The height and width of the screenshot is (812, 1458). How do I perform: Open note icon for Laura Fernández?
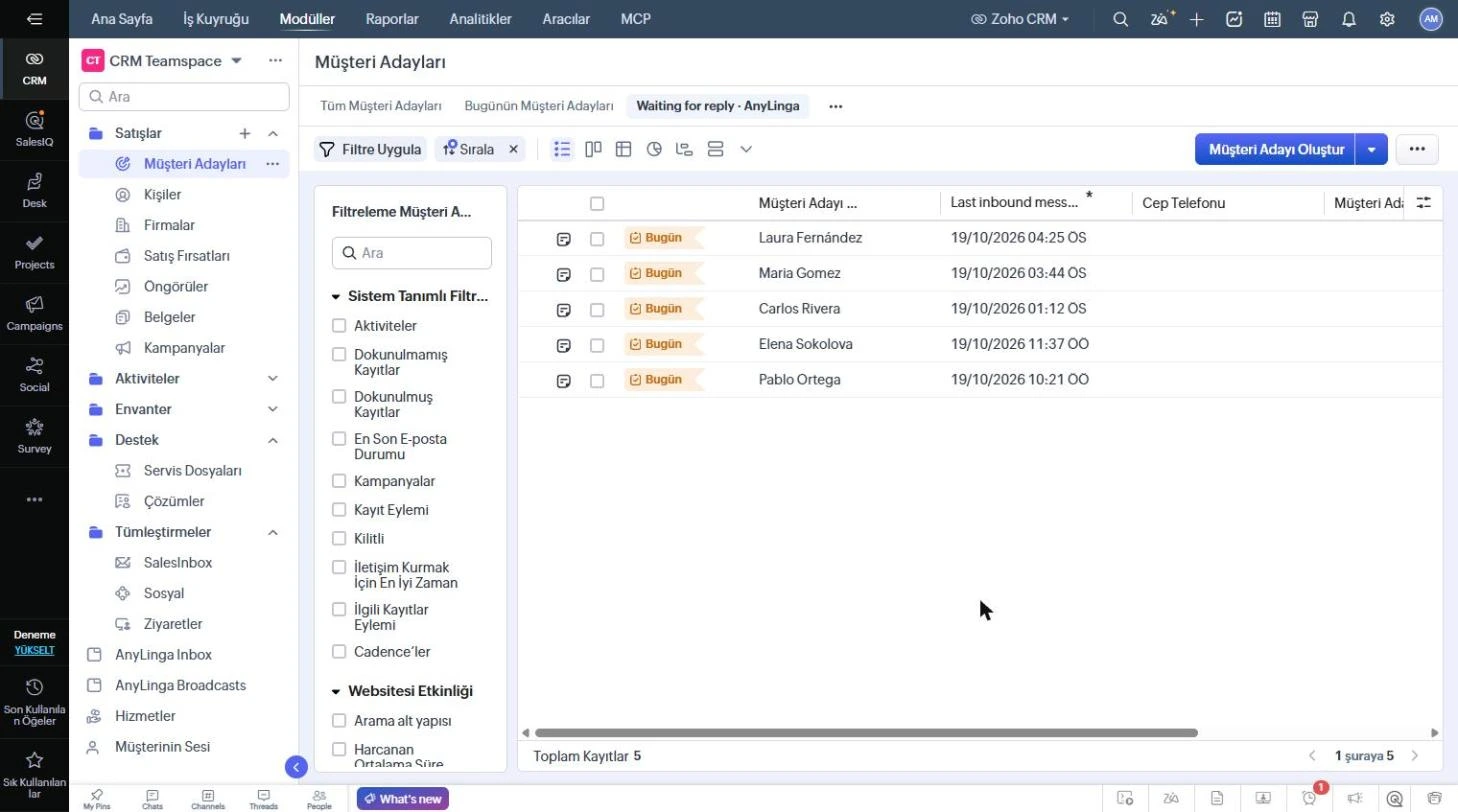coord(563,239)
